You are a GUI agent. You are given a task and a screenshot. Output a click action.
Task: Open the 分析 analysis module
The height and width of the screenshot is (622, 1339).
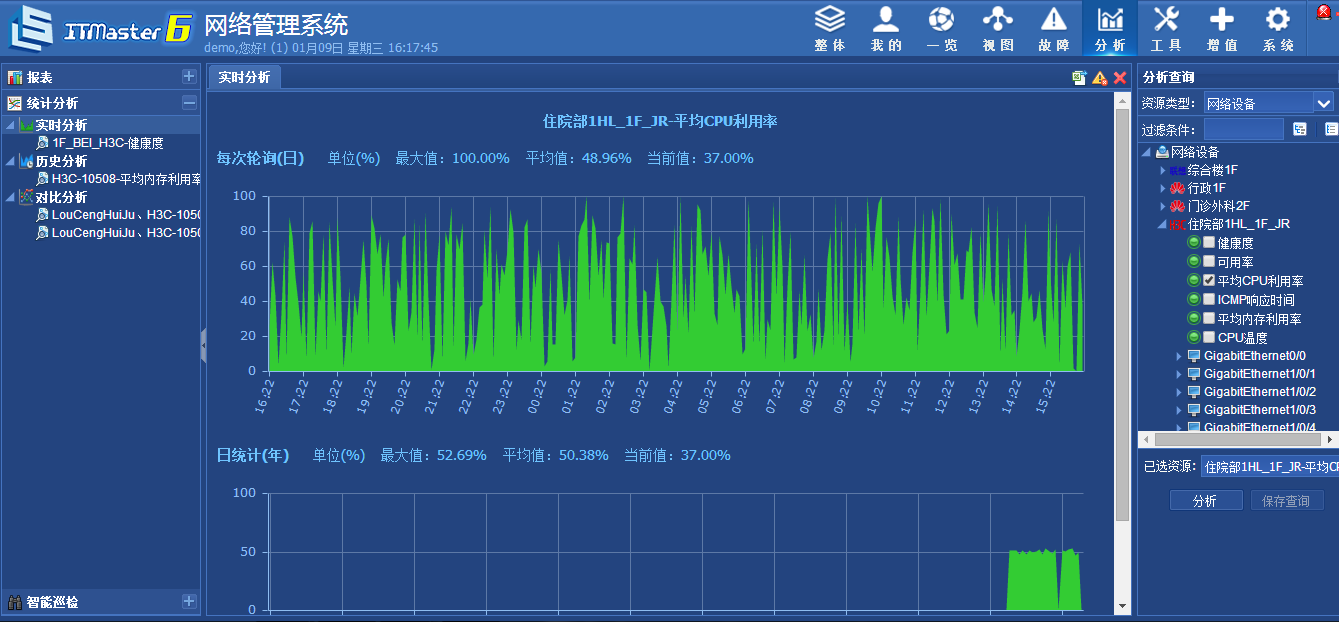coord(1110,28)
